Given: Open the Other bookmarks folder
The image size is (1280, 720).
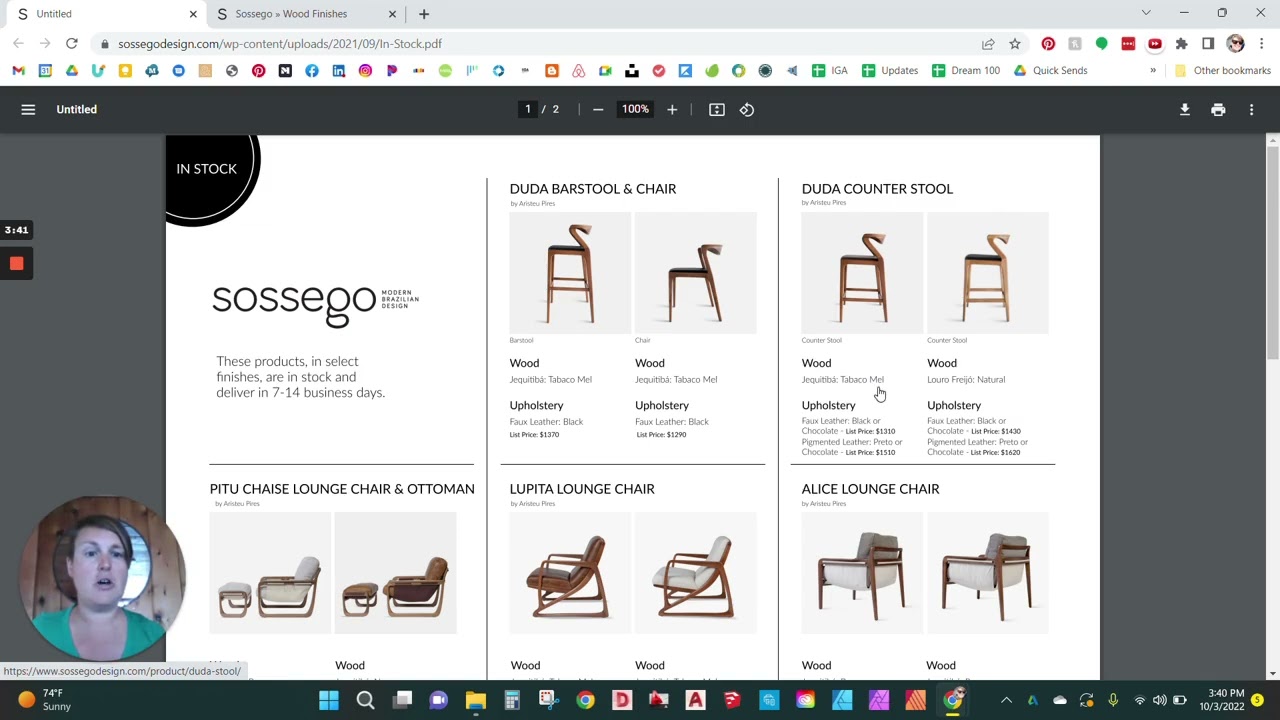Looking at the screenshot, I should point(1222,70).
